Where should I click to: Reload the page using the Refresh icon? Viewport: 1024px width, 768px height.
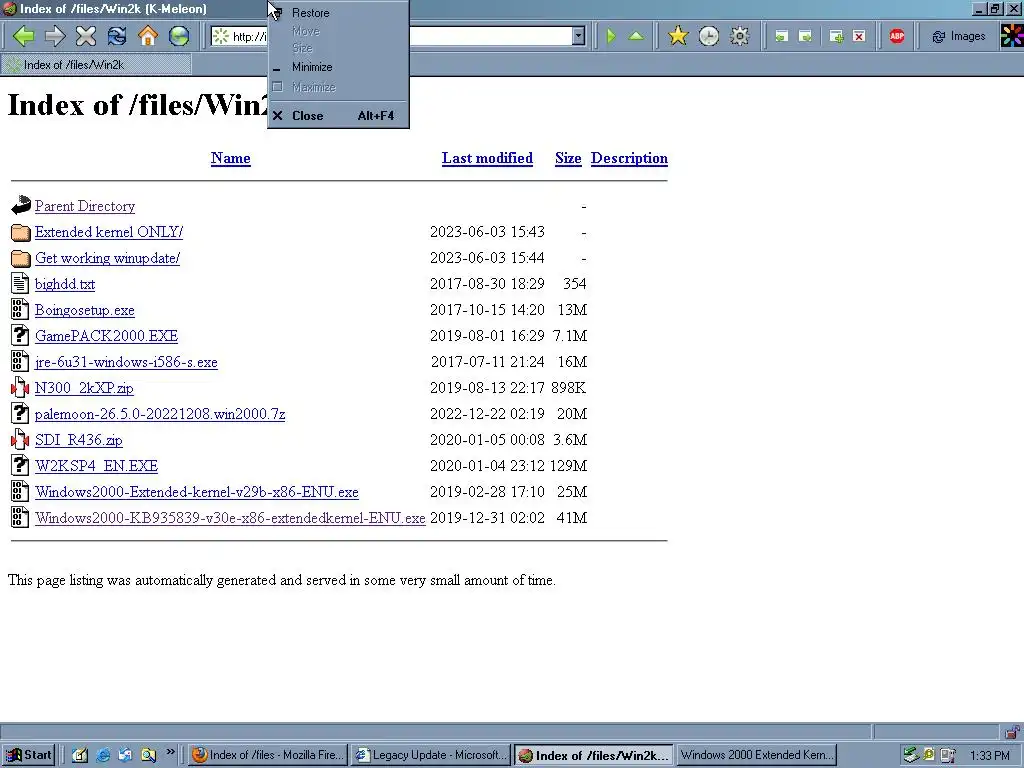117,36
